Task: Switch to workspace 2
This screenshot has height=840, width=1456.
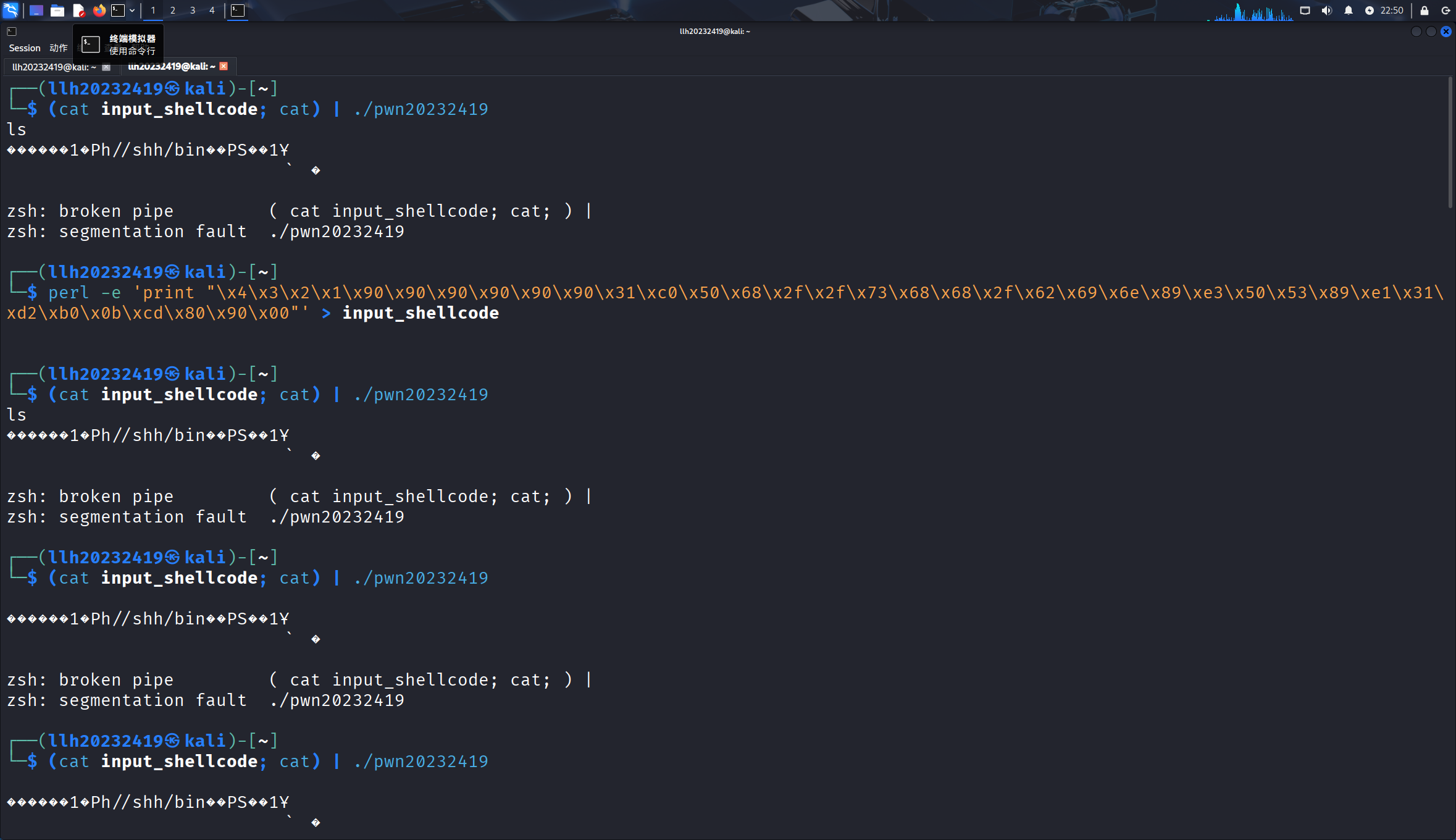Action: 172,10
